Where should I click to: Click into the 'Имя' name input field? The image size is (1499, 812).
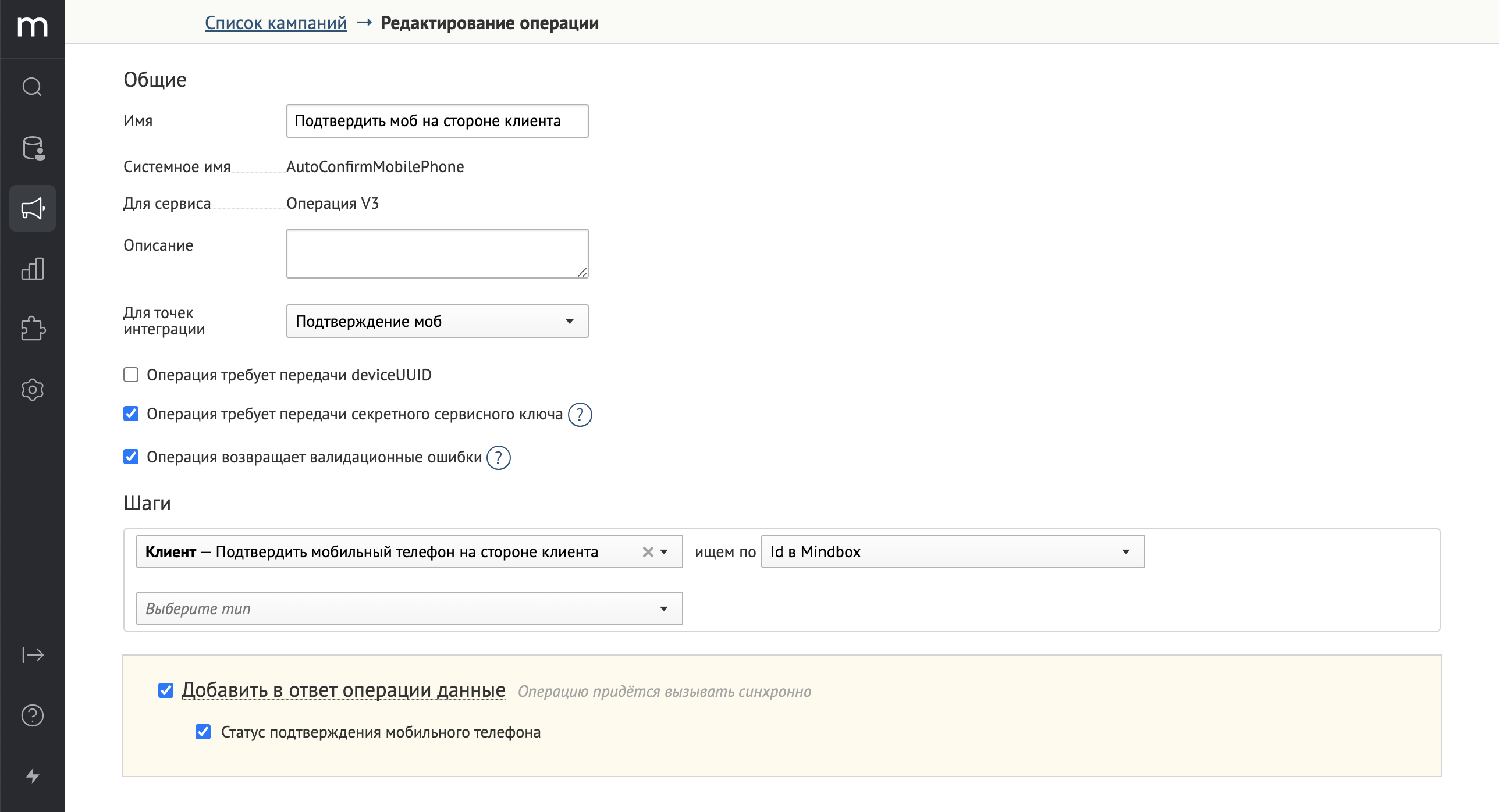[437, 121]
